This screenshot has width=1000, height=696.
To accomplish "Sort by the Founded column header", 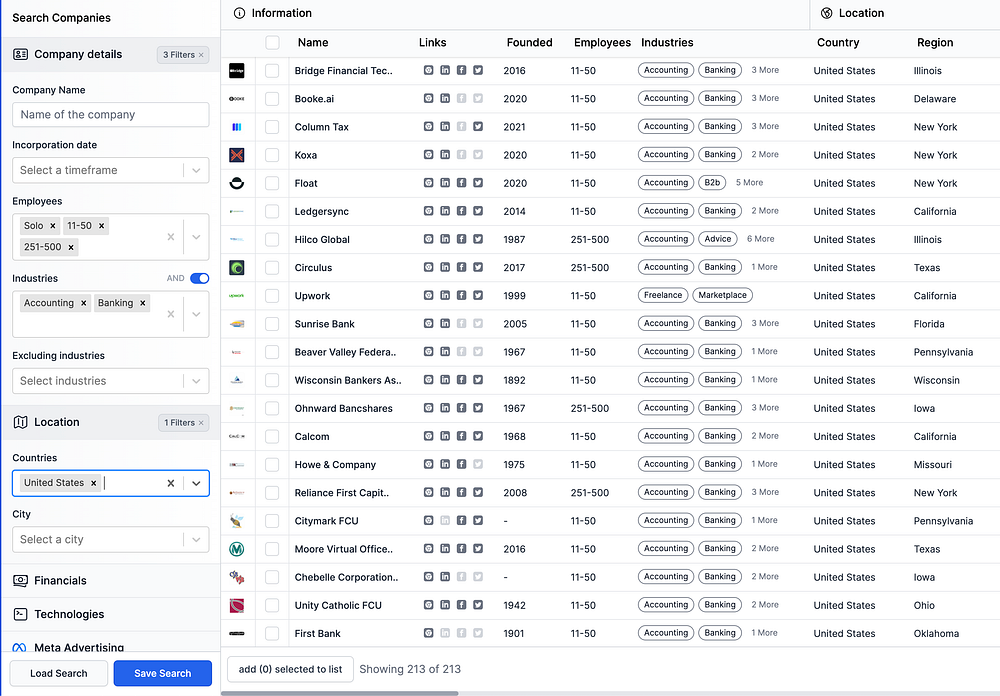I will 529,43.
